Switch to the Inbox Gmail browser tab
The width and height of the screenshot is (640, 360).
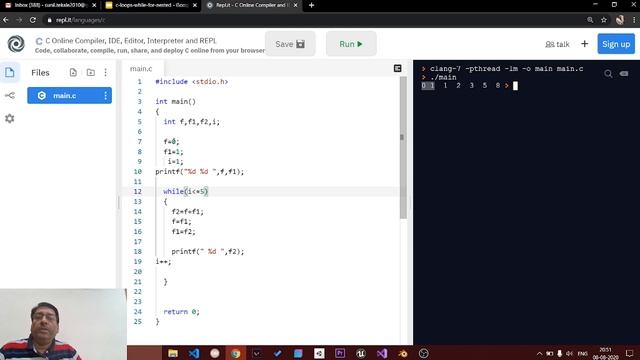pos(50,5)
